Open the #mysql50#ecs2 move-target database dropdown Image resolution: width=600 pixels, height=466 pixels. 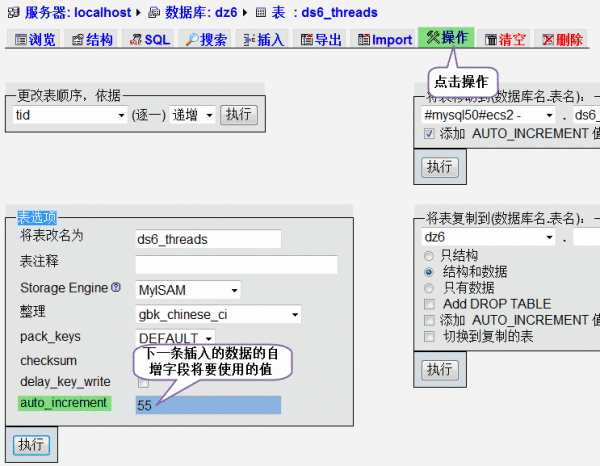[x=488, y=115]
